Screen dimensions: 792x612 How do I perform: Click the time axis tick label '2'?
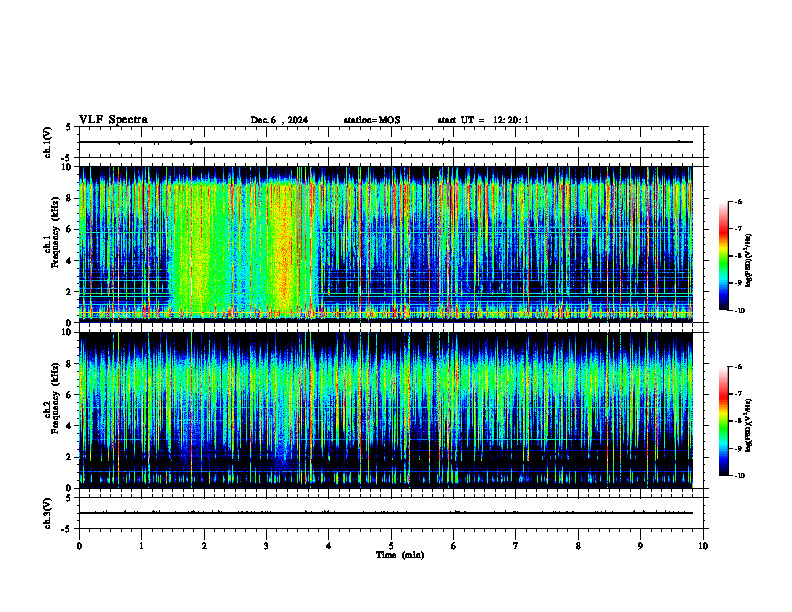click(x=204, y=546)
